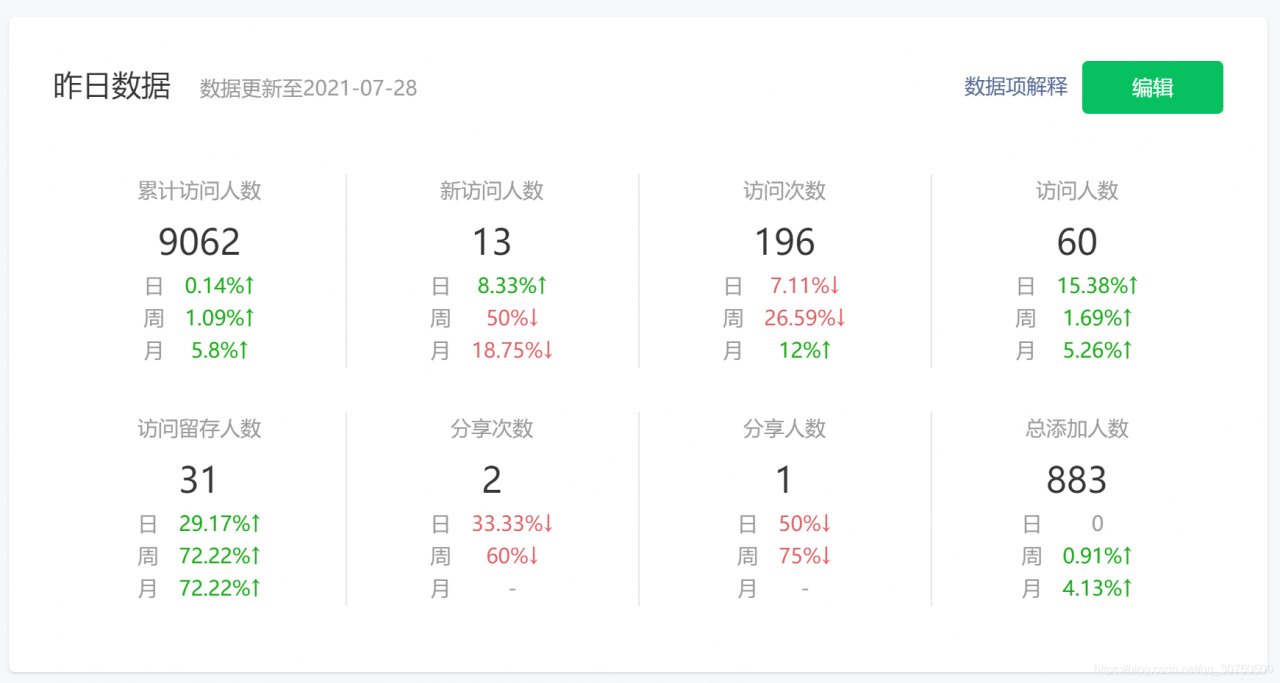
Task: Click the value 883
Action: [1077, 480]
